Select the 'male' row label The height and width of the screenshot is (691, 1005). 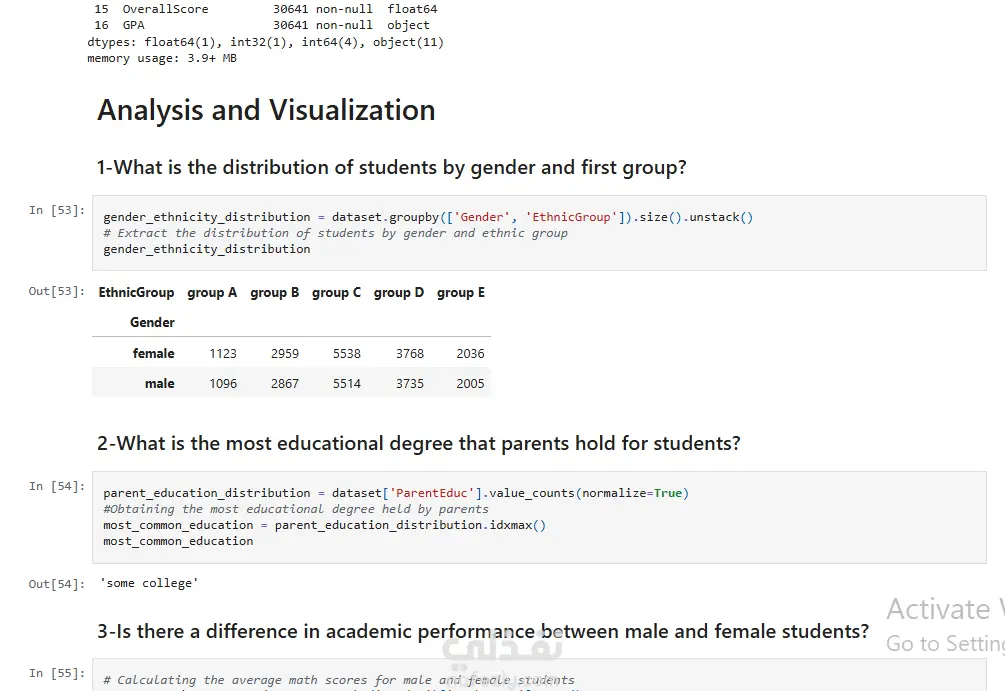(x=159, y=384)
